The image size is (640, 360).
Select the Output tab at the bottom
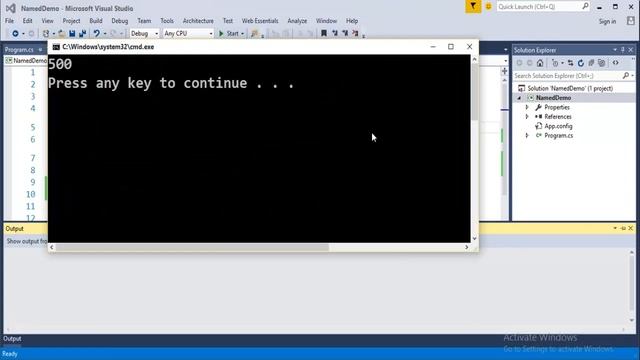pos(12,339)
